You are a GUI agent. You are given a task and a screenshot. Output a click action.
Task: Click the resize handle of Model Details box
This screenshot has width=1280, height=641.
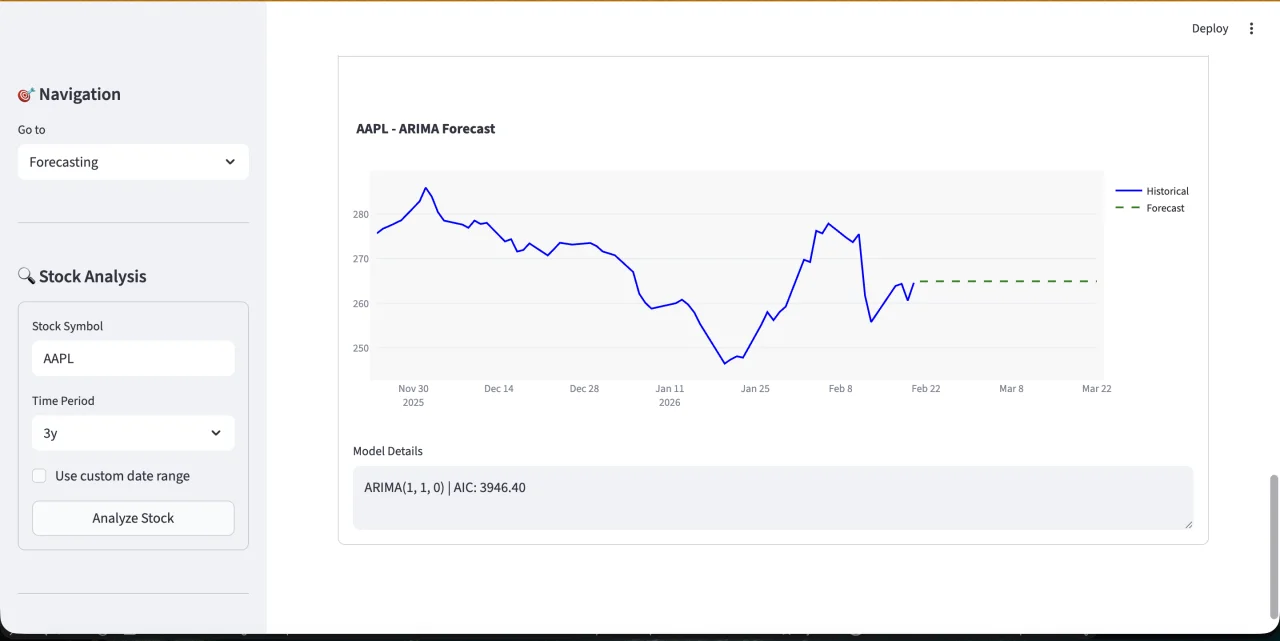(x=1188, y=523)
